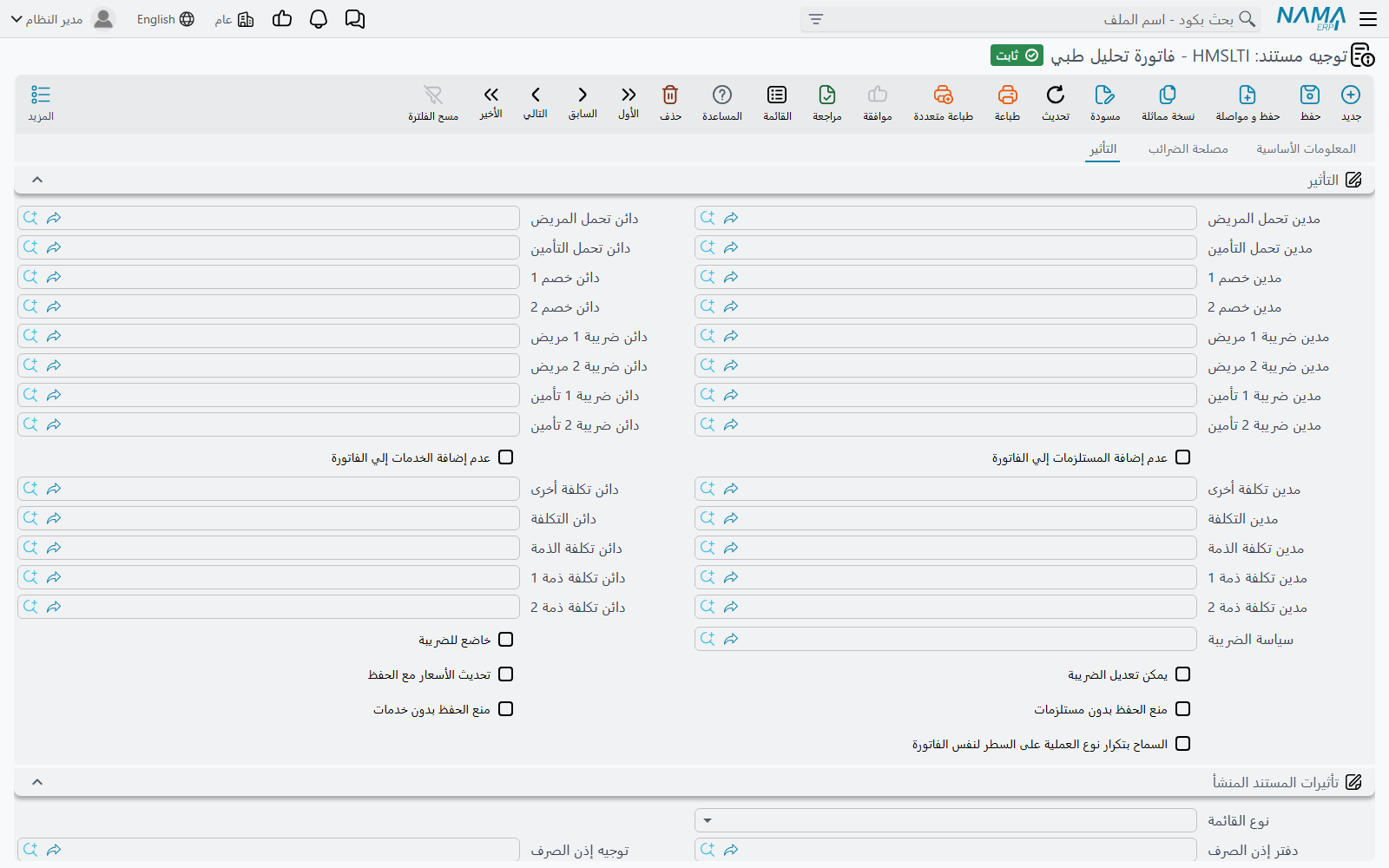Select the التأثير tab

click(x=1103, y=148)
